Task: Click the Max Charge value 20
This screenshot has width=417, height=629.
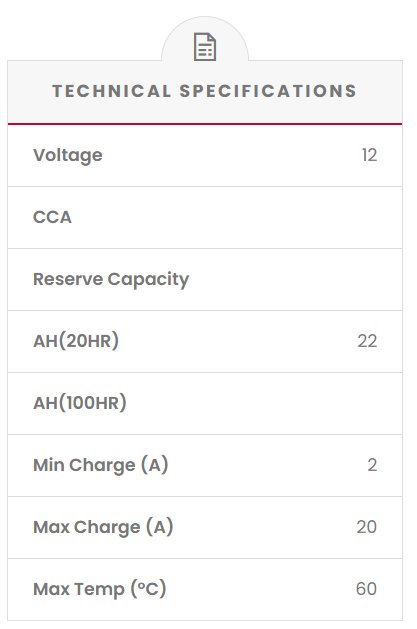Action: (x=367, y=527)
